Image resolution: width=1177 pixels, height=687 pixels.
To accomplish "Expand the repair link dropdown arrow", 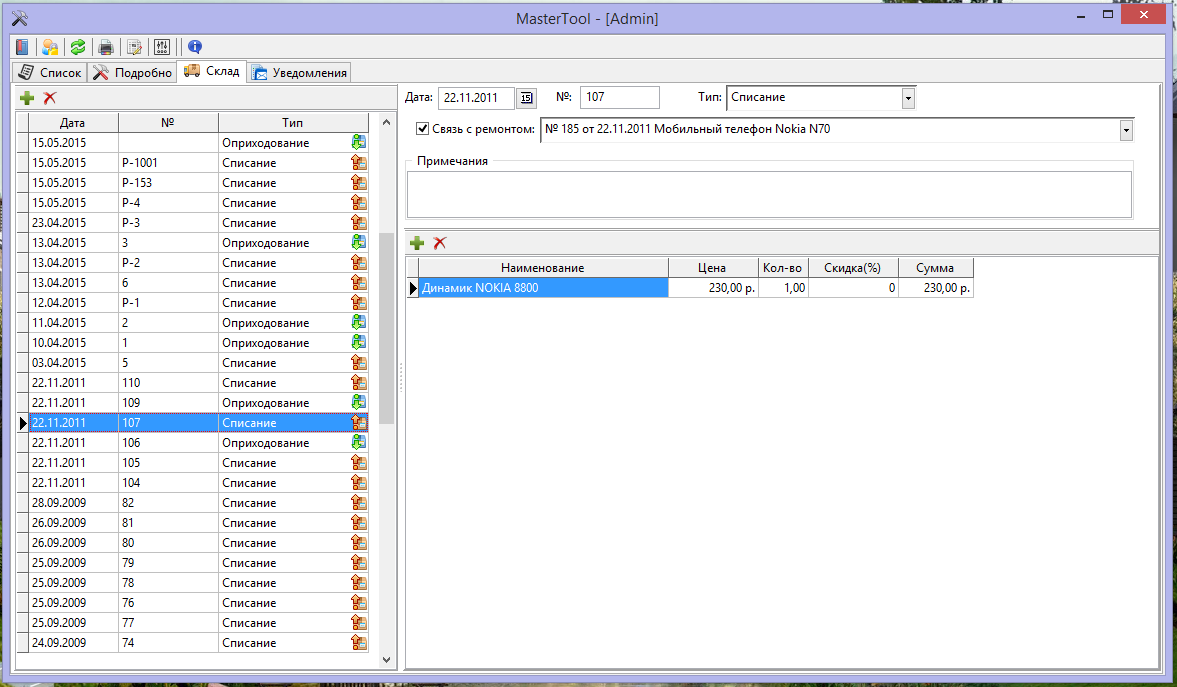I will point(1126,130).
